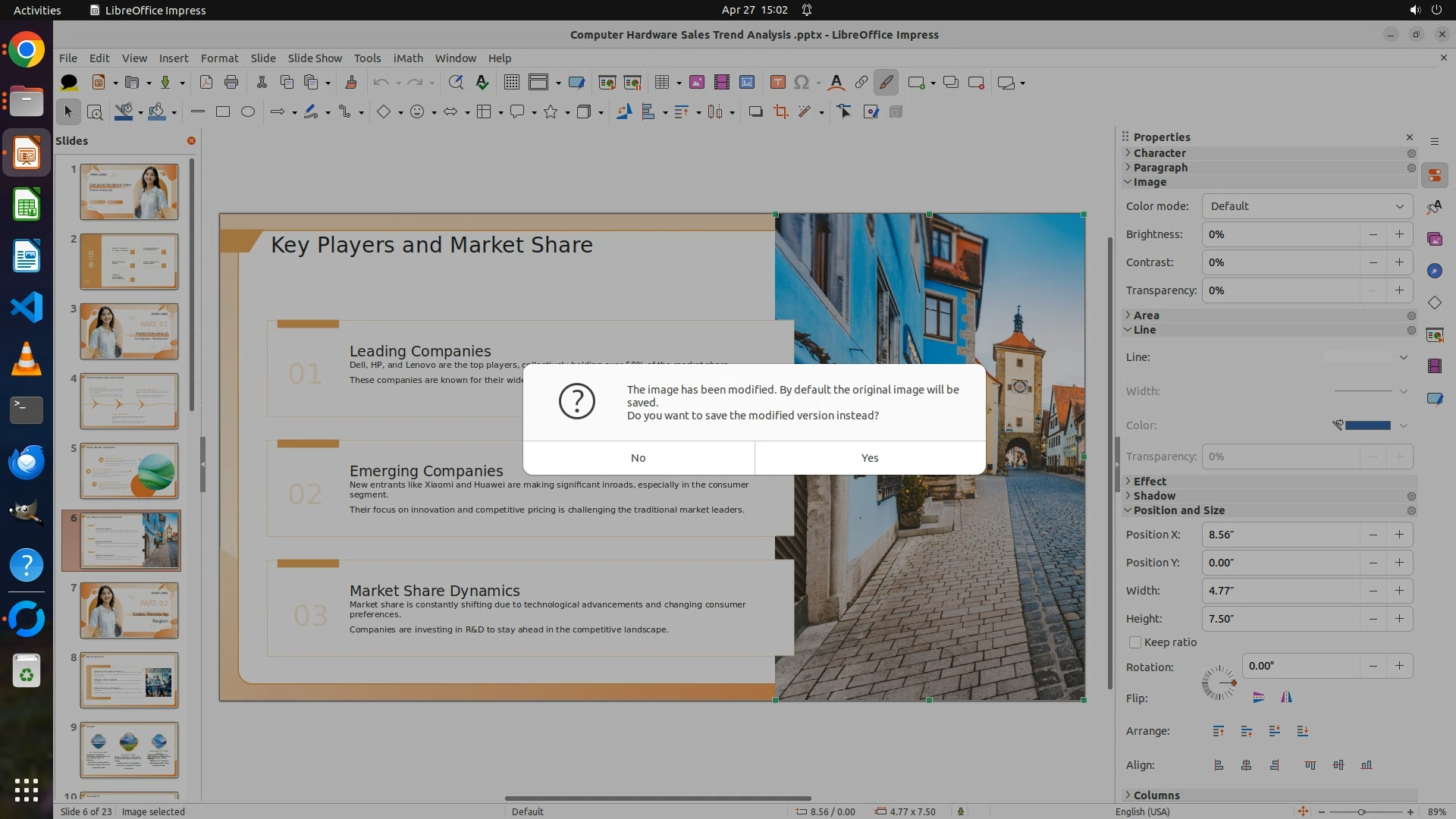Screen dimensions: 1456x819
Task: Click the Line Color blue swatch
Action: (x=1367, y=425)
